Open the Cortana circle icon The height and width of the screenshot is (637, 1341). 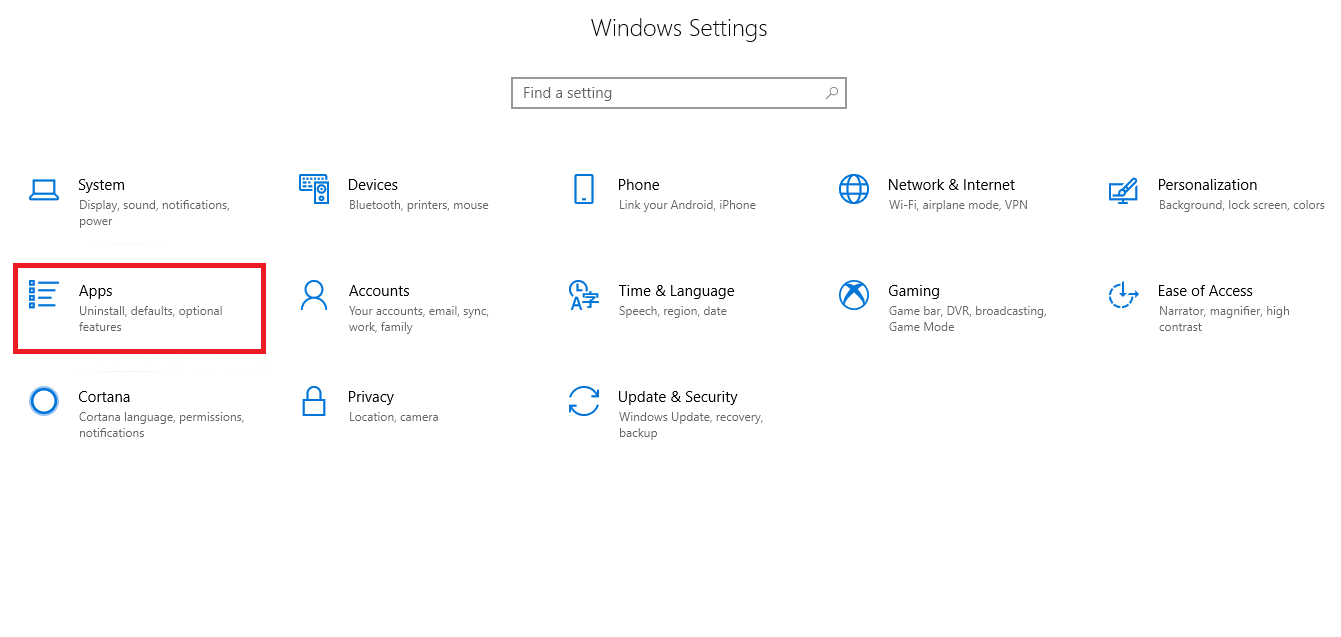click(44, 401)
